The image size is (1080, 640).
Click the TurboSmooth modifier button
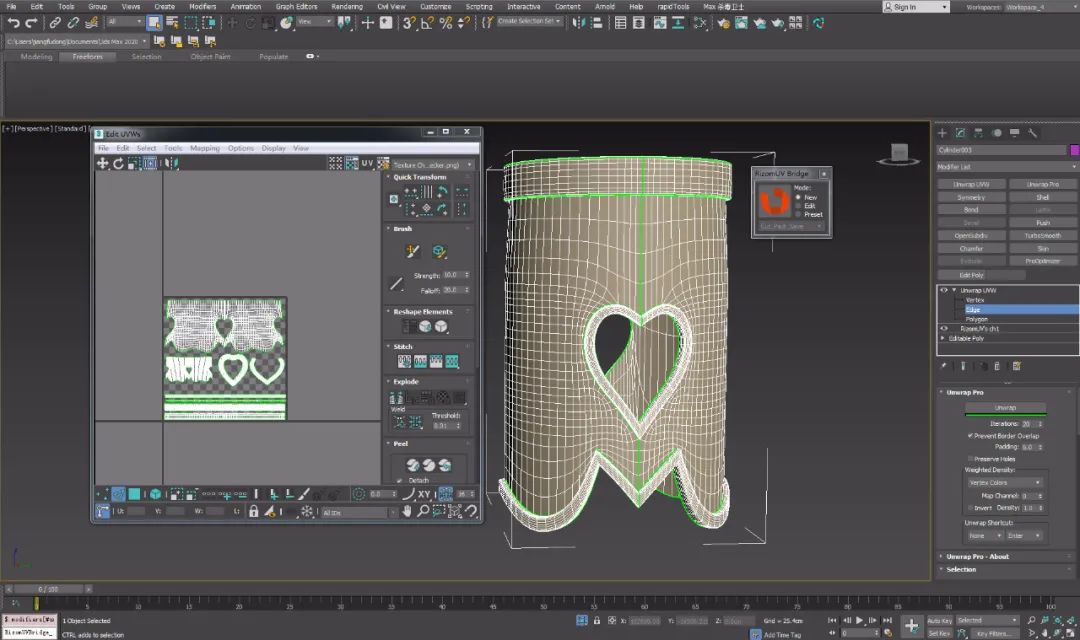[x=1042, y=236]
